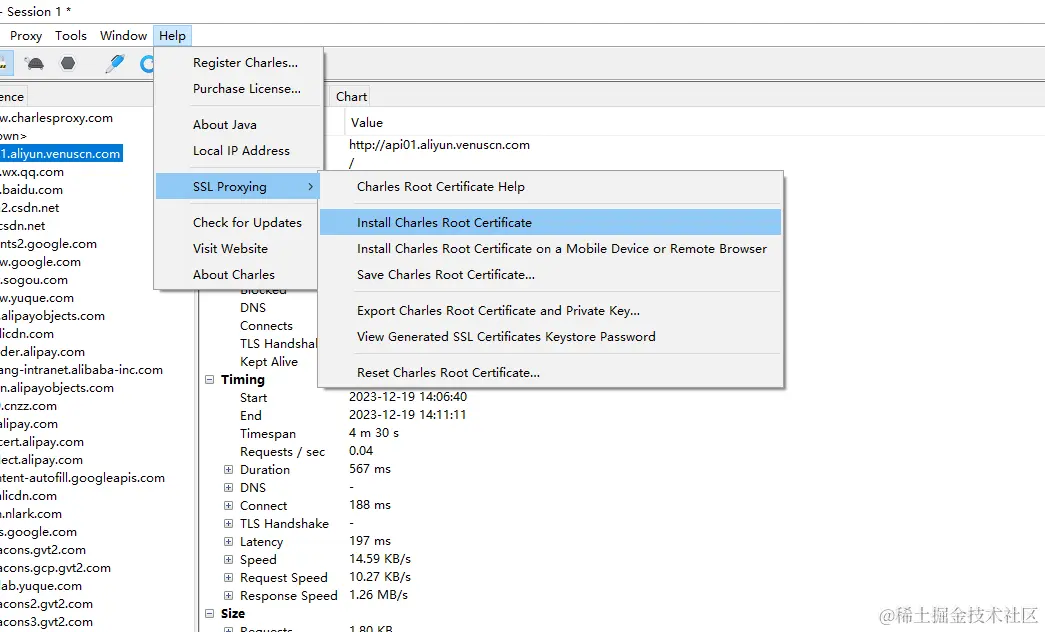Image resolution: width=1045 pixels, height=632 pixels.
Task: Click the Requests / sec row label
Action: tap(283, 452)
